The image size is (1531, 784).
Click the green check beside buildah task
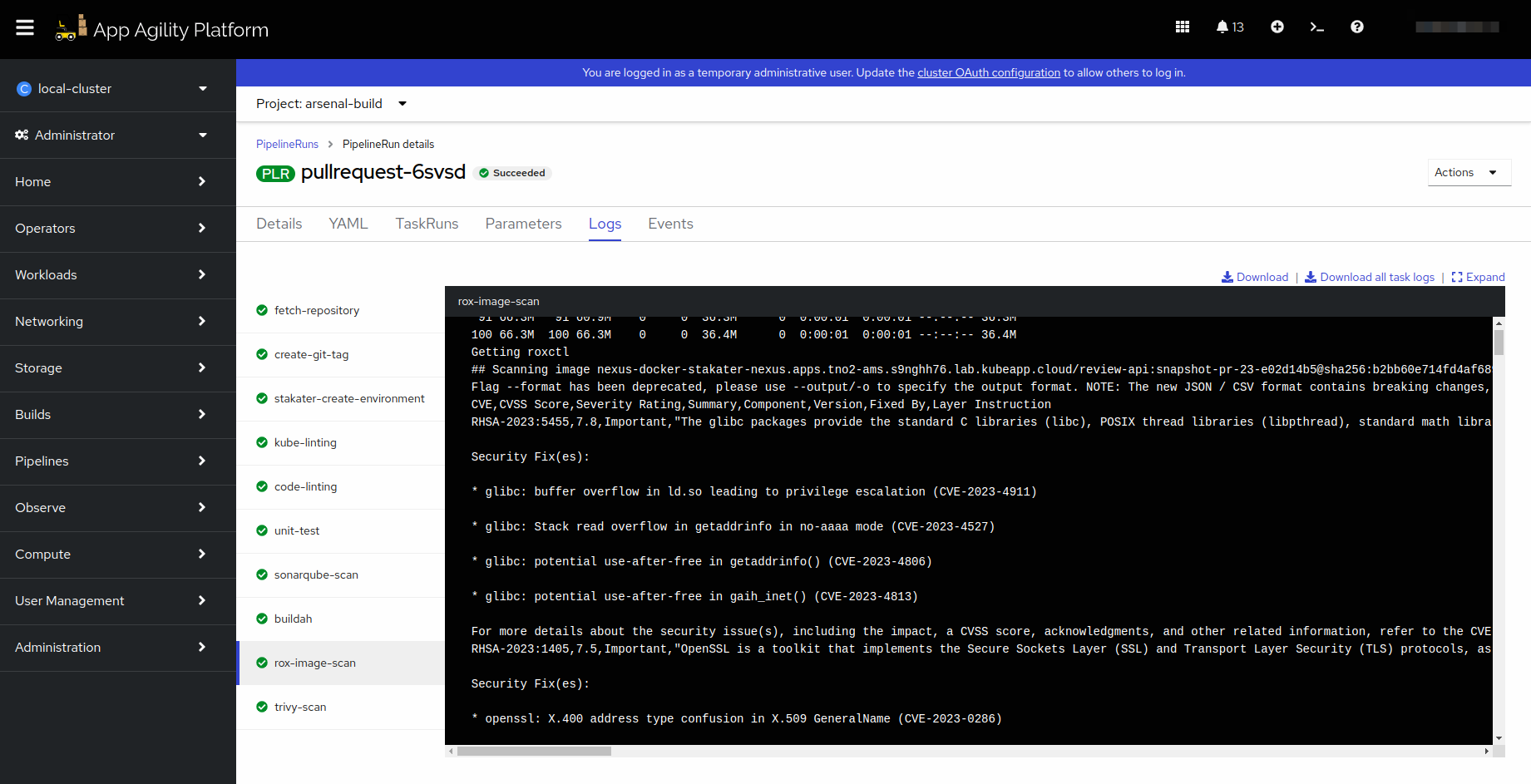261,619
